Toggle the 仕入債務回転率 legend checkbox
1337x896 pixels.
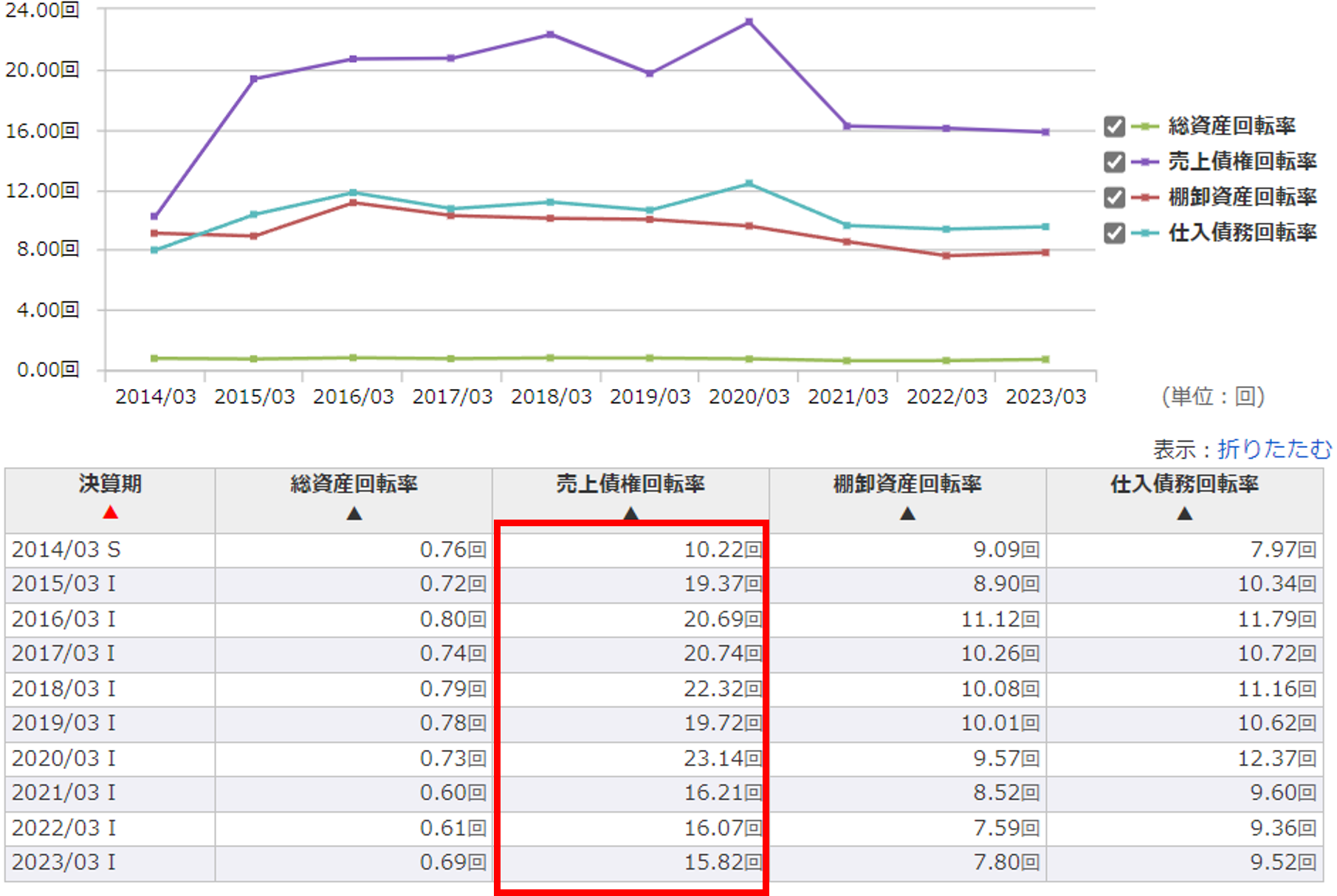(x=1114, y=233)
